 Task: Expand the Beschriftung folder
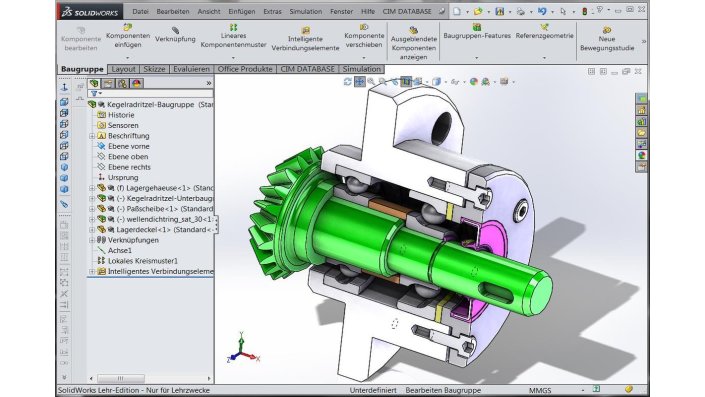coord(92,136)
